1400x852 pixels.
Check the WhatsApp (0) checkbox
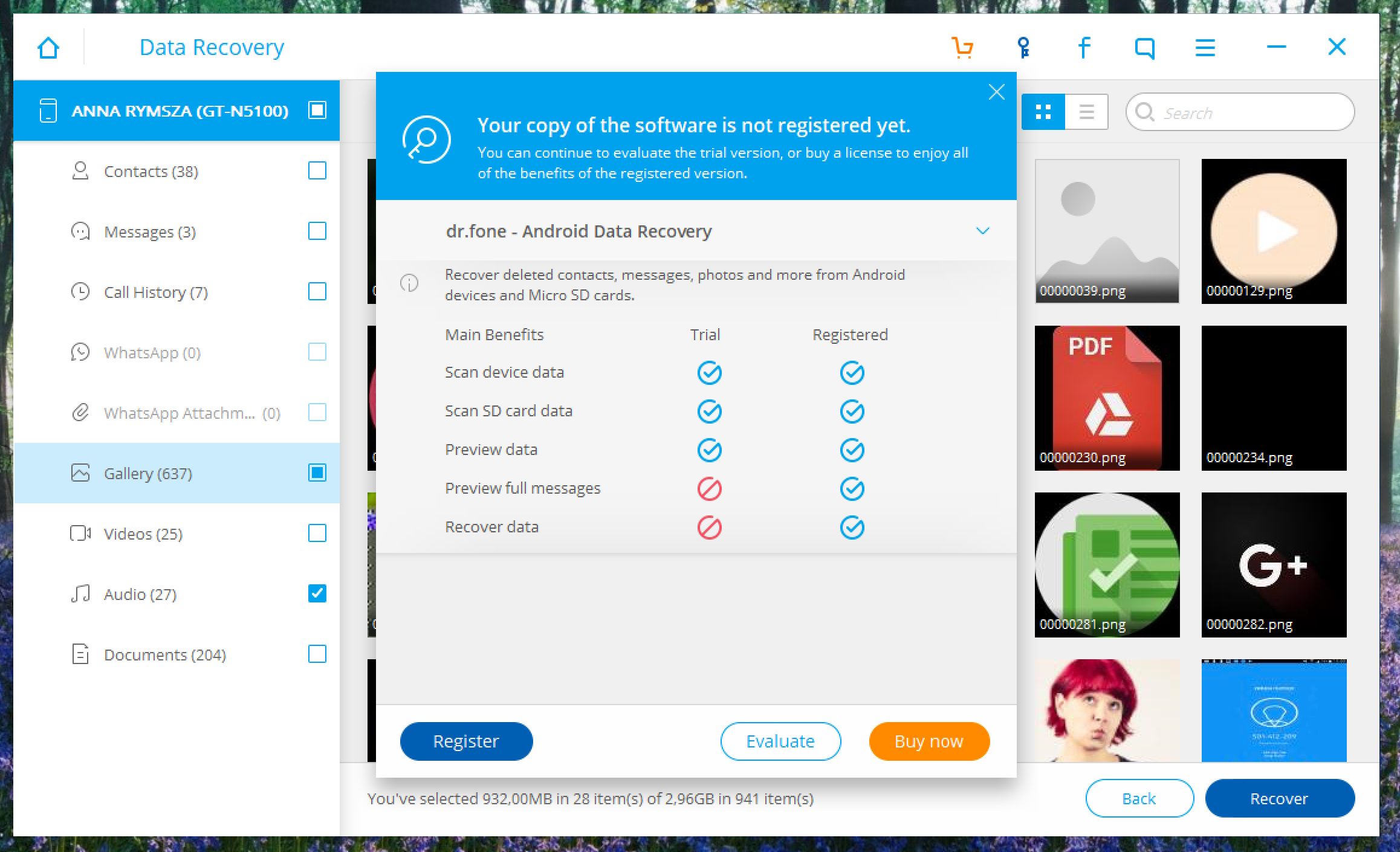317,352
